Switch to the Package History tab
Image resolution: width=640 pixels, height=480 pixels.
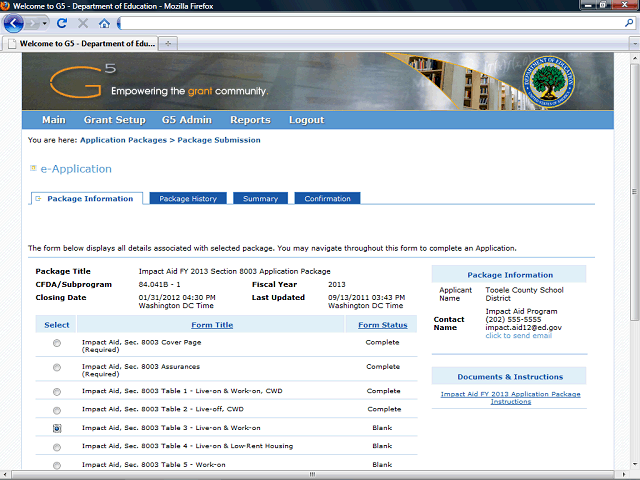(x=188, y=198)
